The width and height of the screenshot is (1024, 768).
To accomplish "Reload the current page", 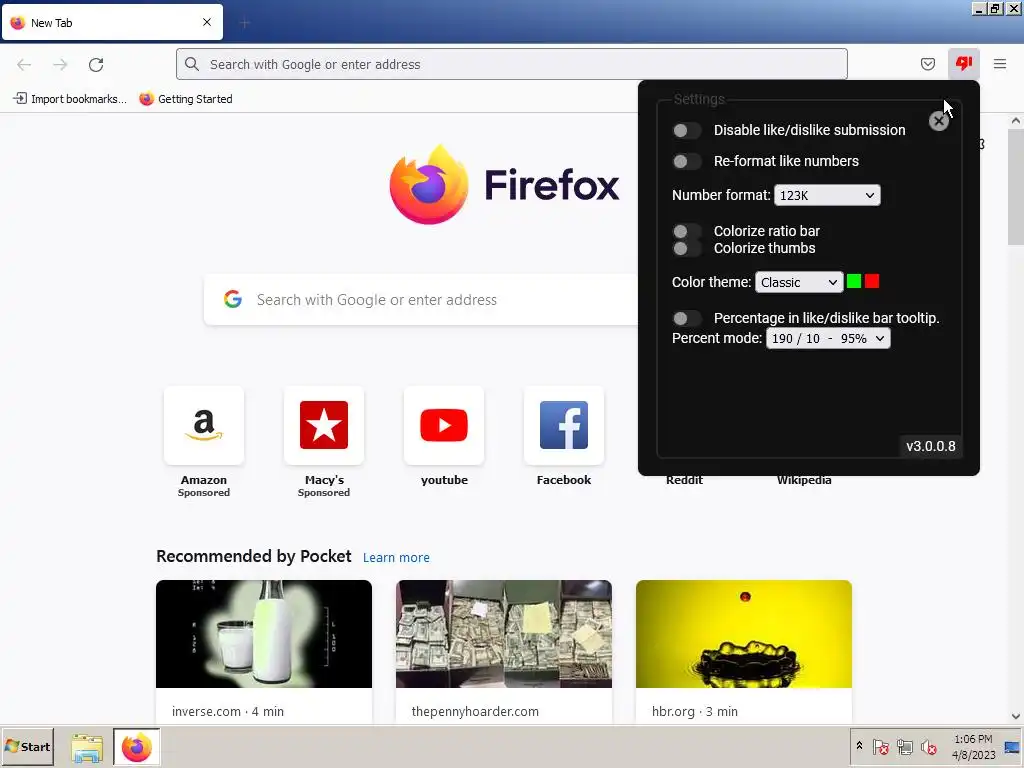I will [x=96, y=65].
